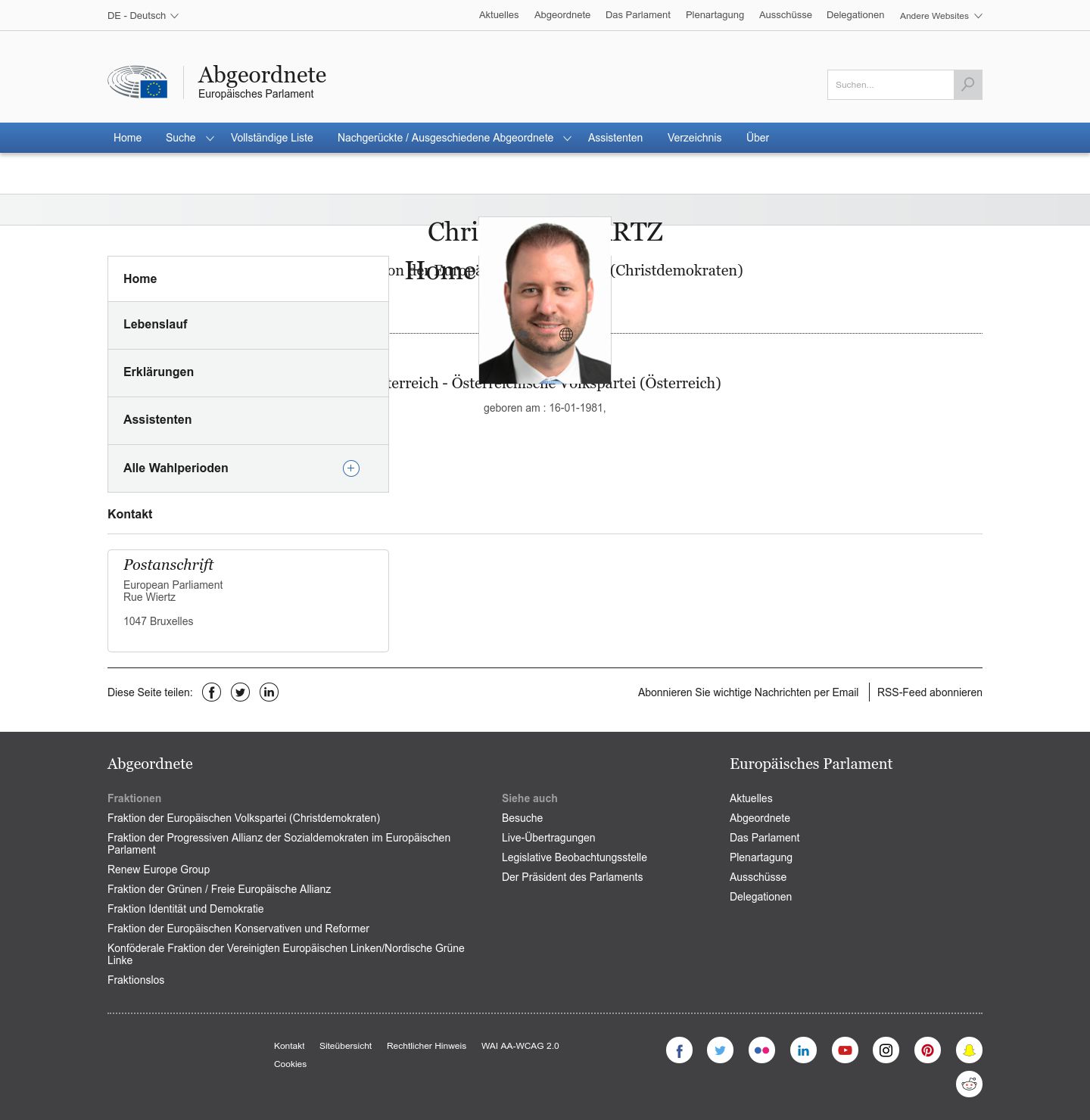The width and height of the screenshot is (1090, 1120).
Task: Open Rechtlicher Hinweis footer link
Action: 426,1046
